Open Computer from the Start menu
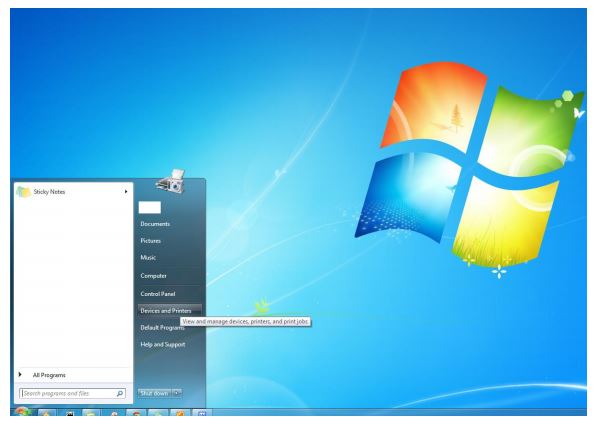 153,276
